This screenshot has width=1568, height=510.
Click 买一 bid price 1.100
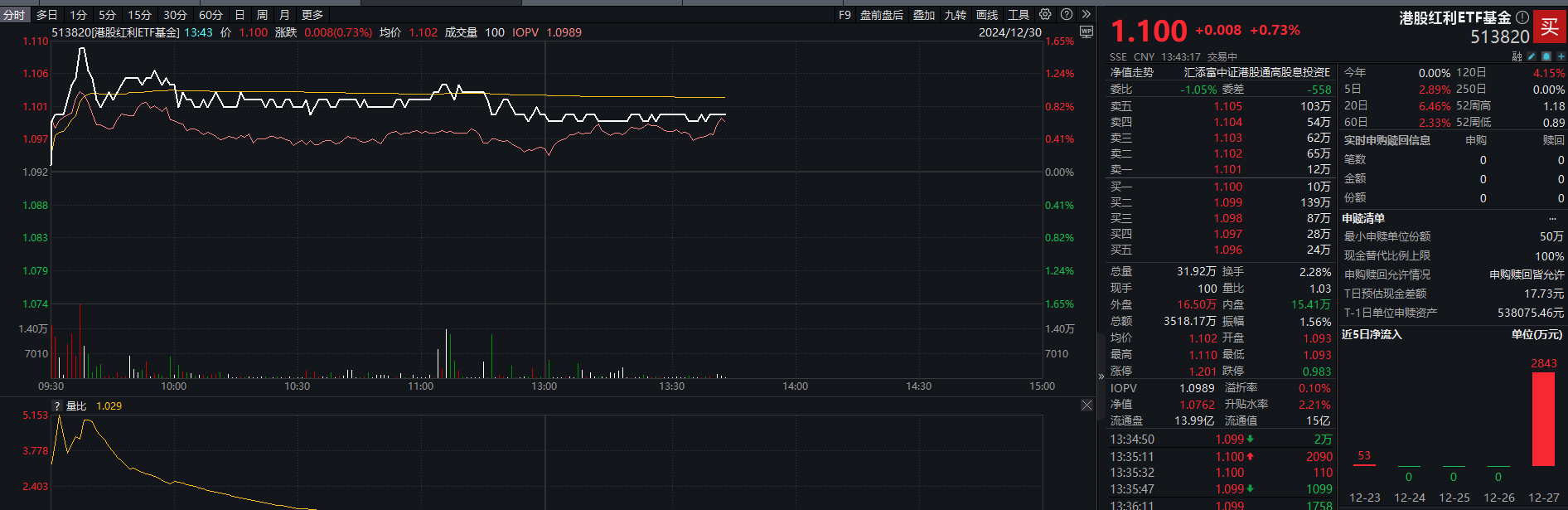1228,187
